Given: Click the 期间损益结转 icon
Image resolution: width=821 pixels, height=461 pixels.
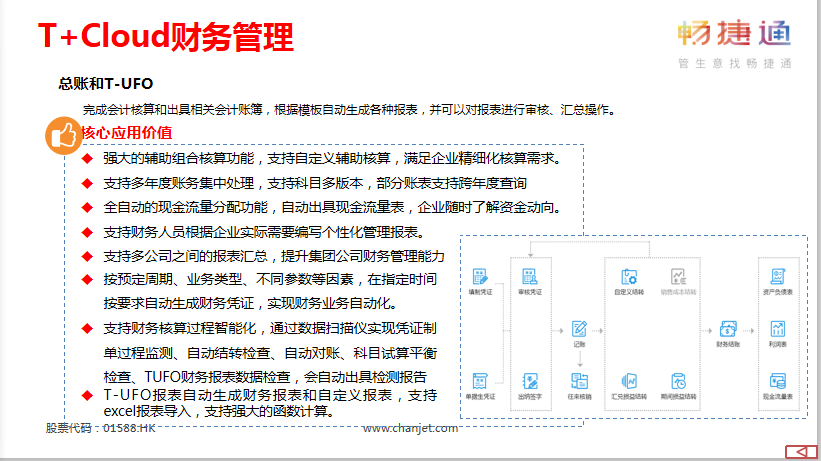Looking at the screenshot, I should (x=678, y=381).
